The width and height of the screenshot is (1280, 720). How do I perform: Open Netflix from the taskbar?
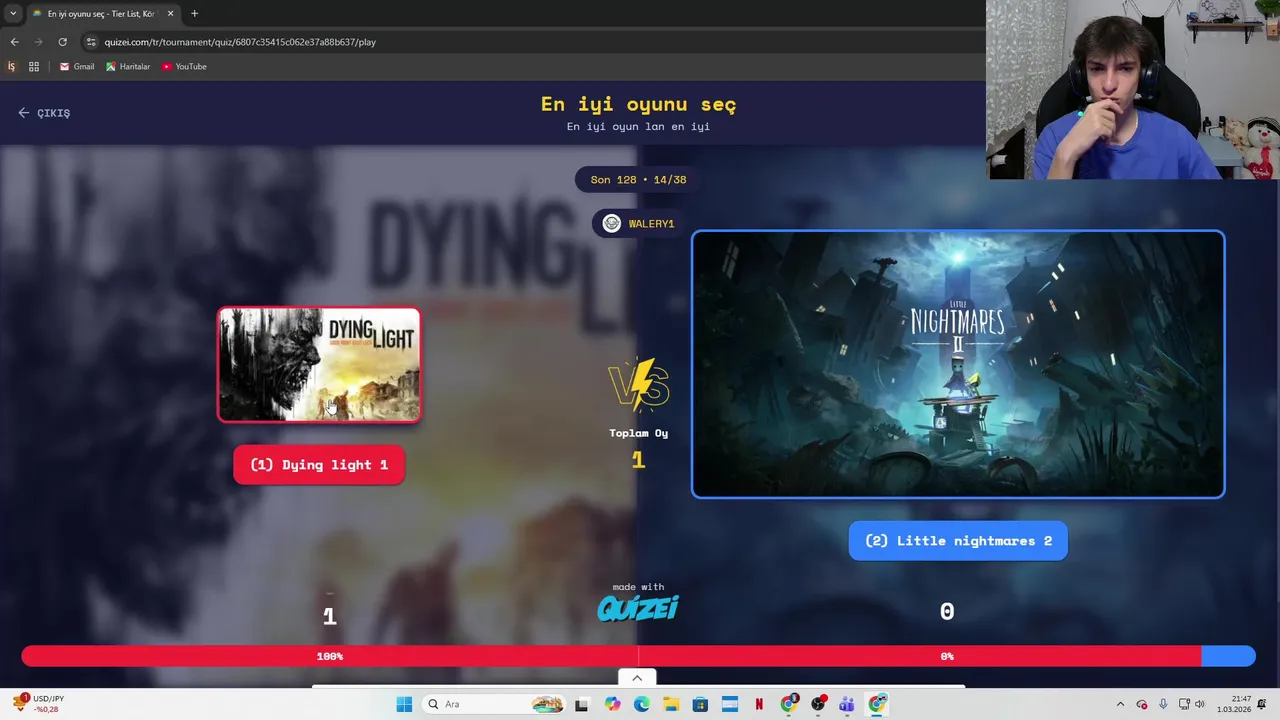click(759, 704)
